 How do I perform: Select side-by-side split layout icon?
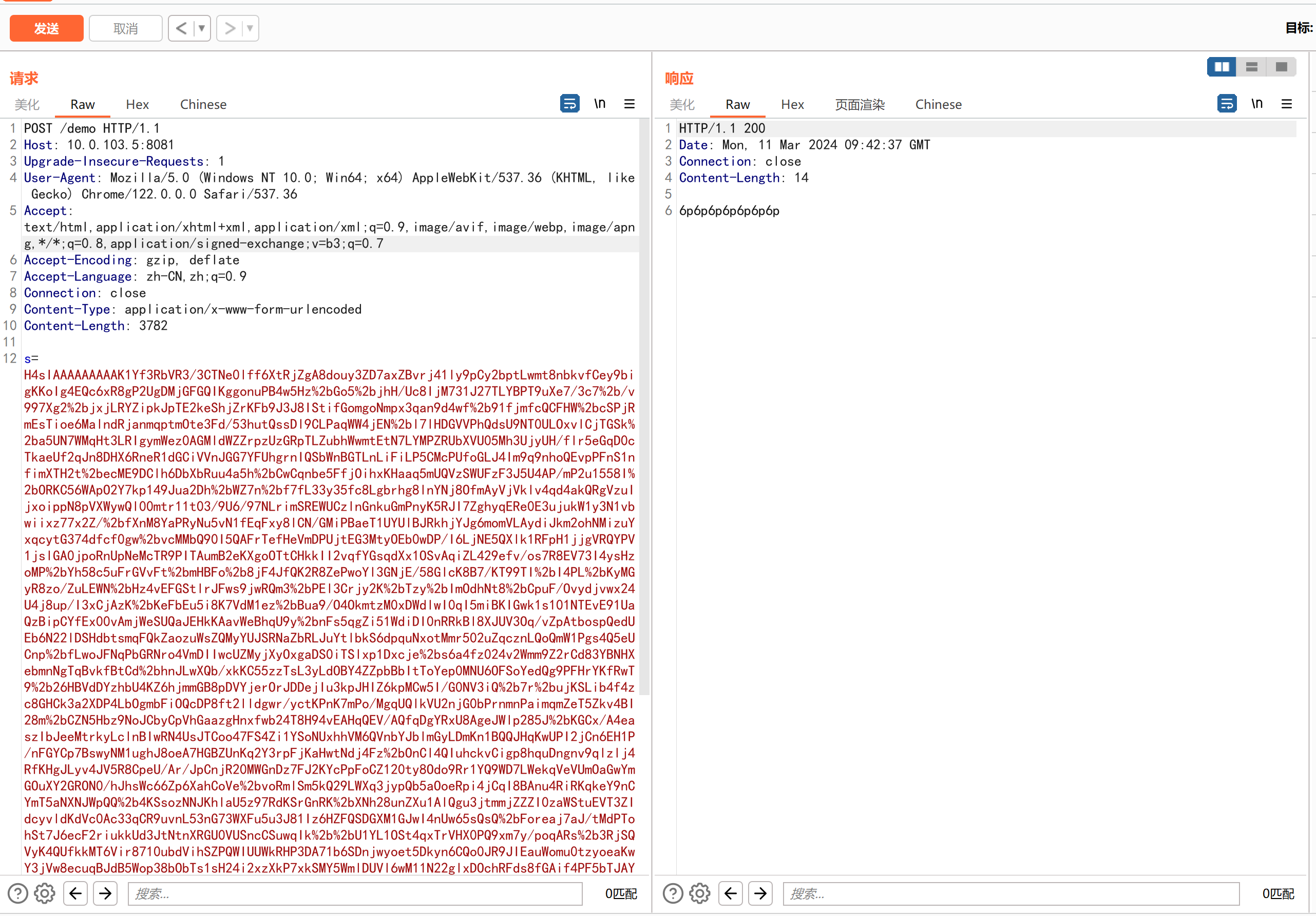tap(1222, 67)
